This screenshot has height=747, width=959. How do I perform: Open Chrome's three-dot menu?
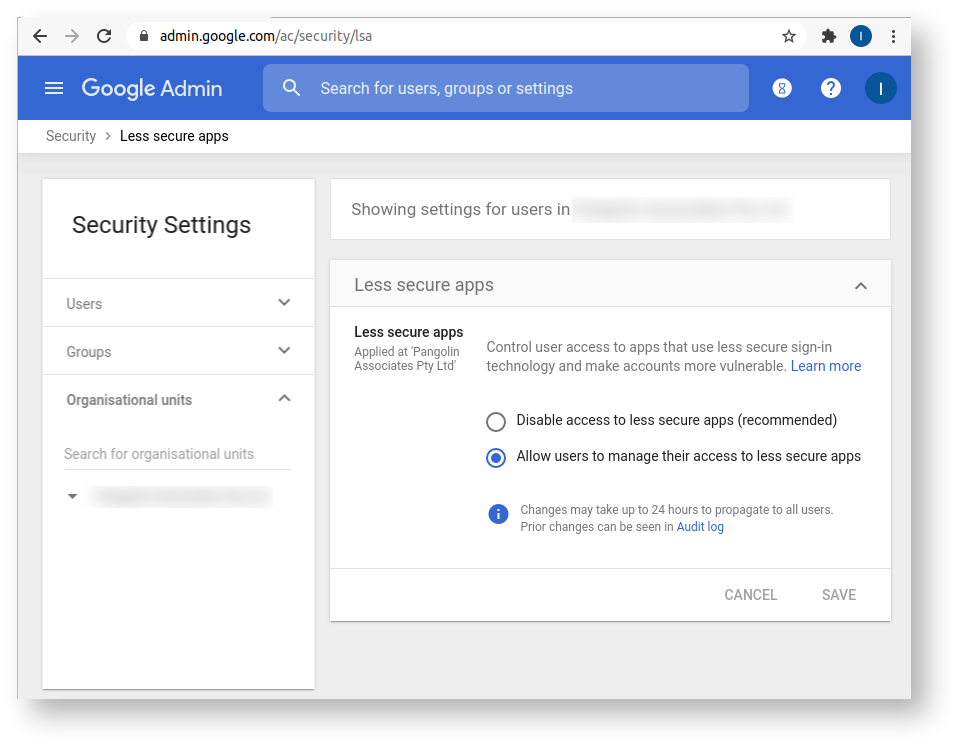click(x=893, y=36)
